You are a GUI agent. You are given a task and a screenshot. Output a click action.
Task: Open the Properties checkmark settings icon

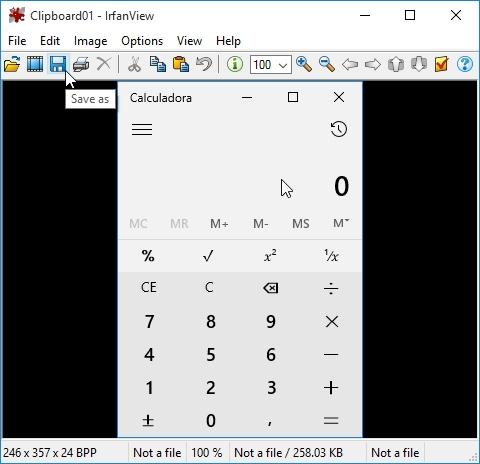[441, 64]
